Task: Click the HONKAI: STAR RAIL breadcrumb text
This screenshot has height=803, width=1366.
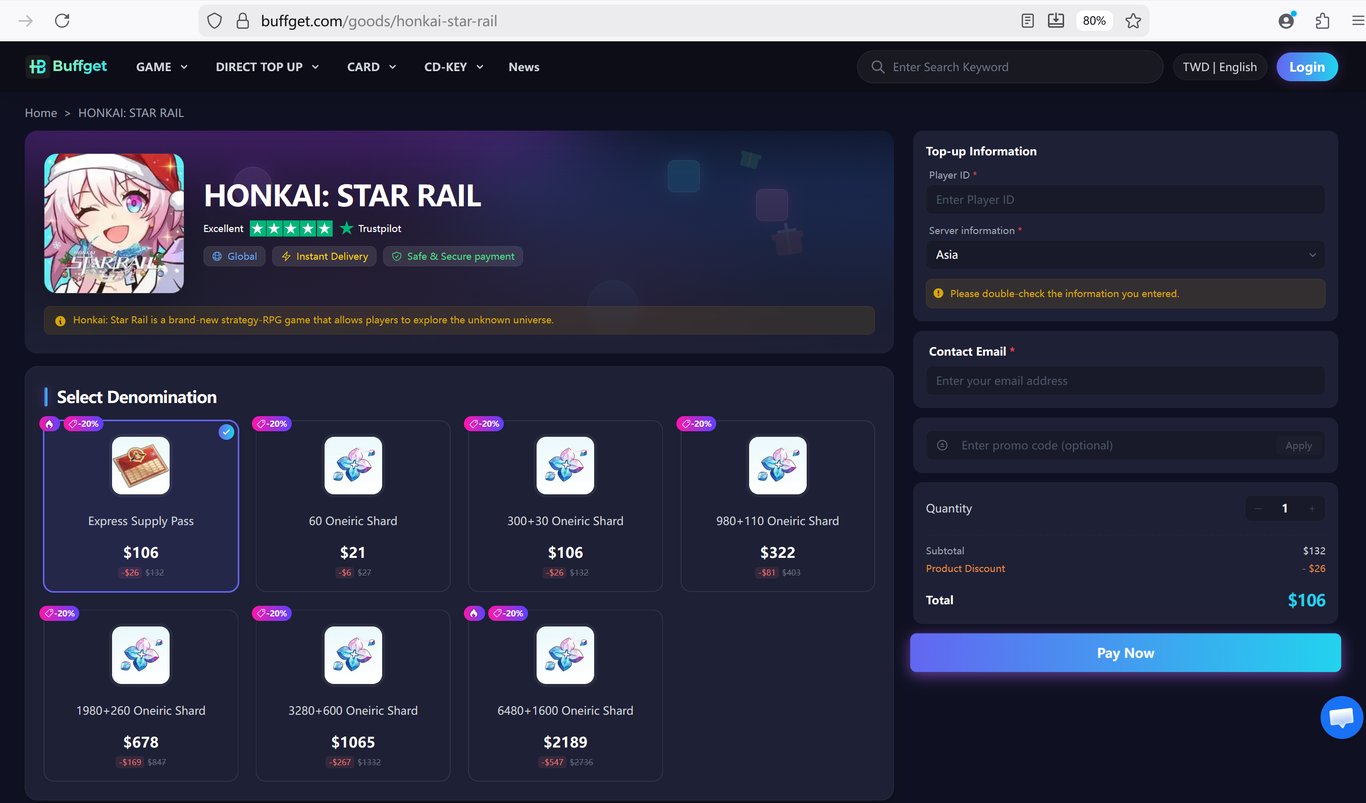Action: pos(131,113)
